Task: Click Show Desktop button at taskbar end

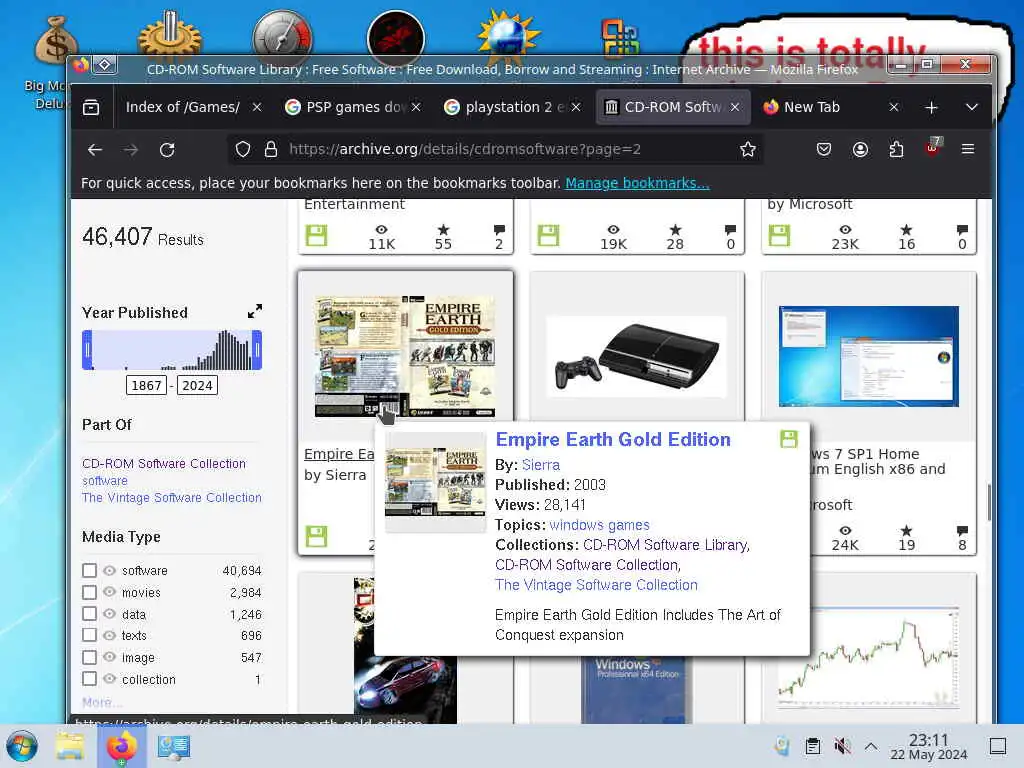Action: click(x=998, y=746)
